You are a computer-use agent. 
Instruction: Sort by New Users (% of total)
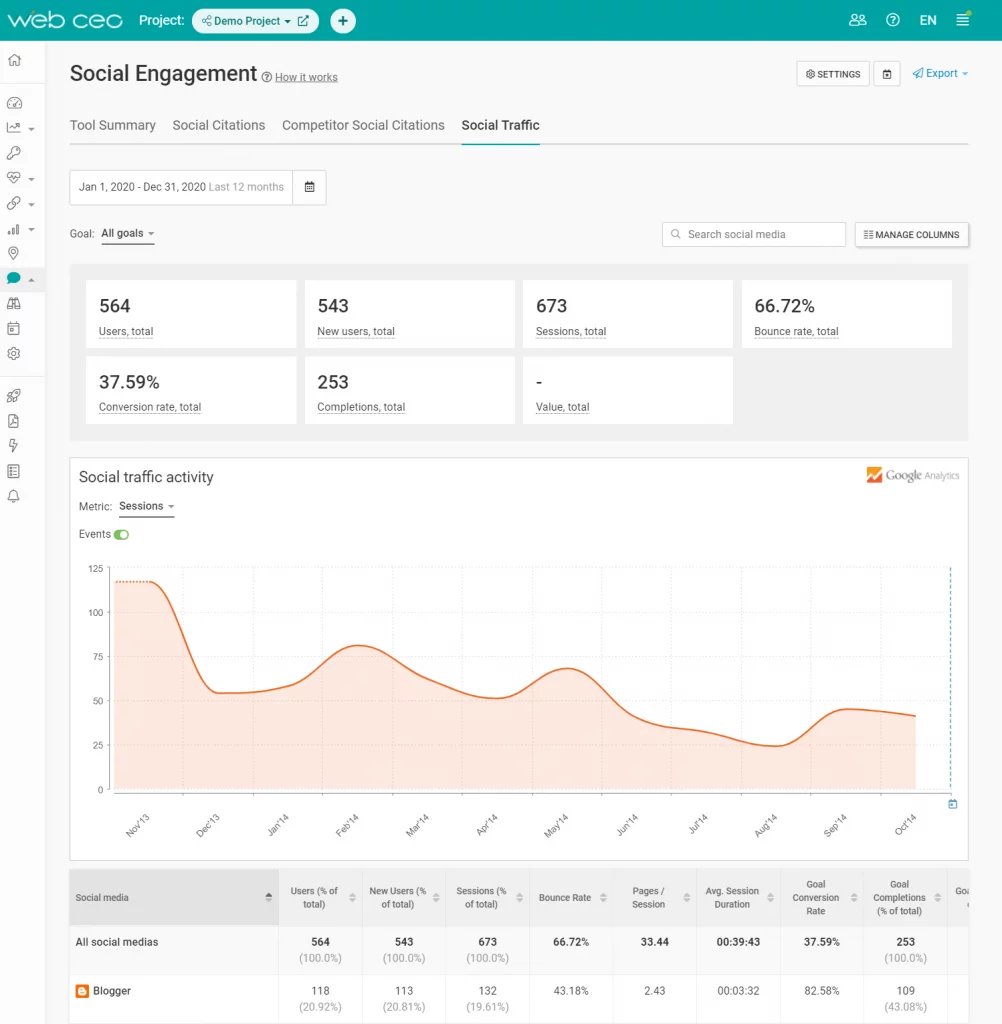[404, 897]
